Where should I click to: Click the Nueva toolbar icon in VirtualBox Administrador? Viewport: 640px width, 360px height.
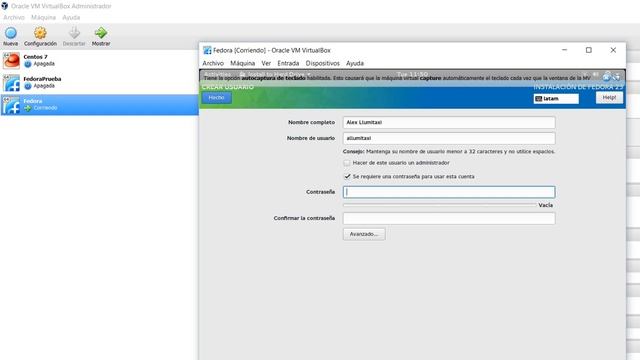point(11,33)
